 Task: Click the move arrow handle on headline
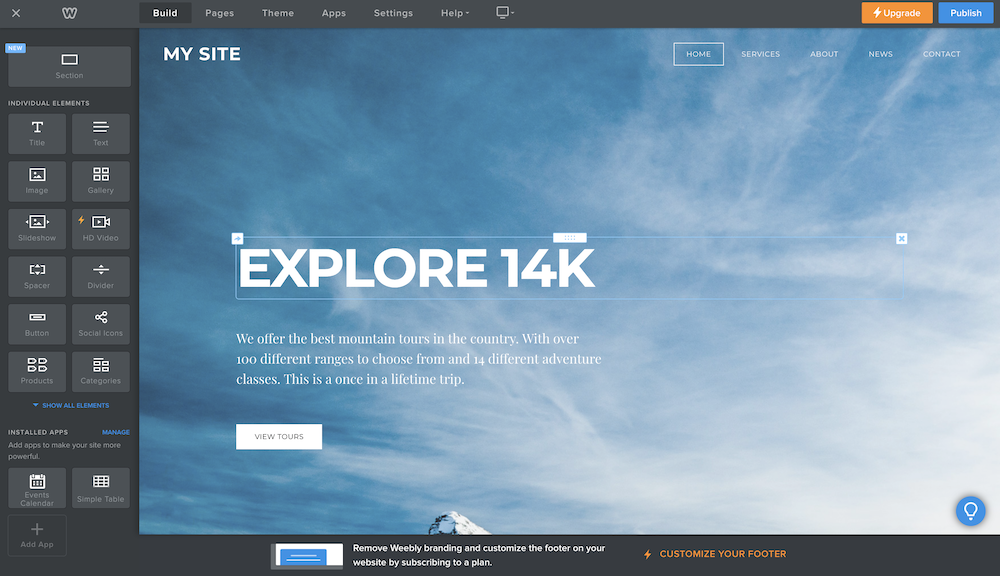tap(237, 239)
